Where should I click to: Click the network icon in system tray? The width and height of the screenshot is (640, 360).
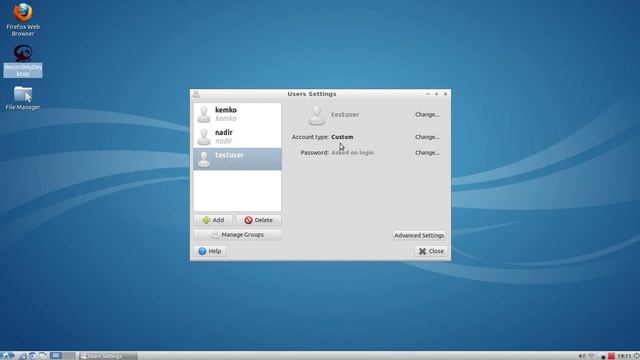tap(591, 356)
